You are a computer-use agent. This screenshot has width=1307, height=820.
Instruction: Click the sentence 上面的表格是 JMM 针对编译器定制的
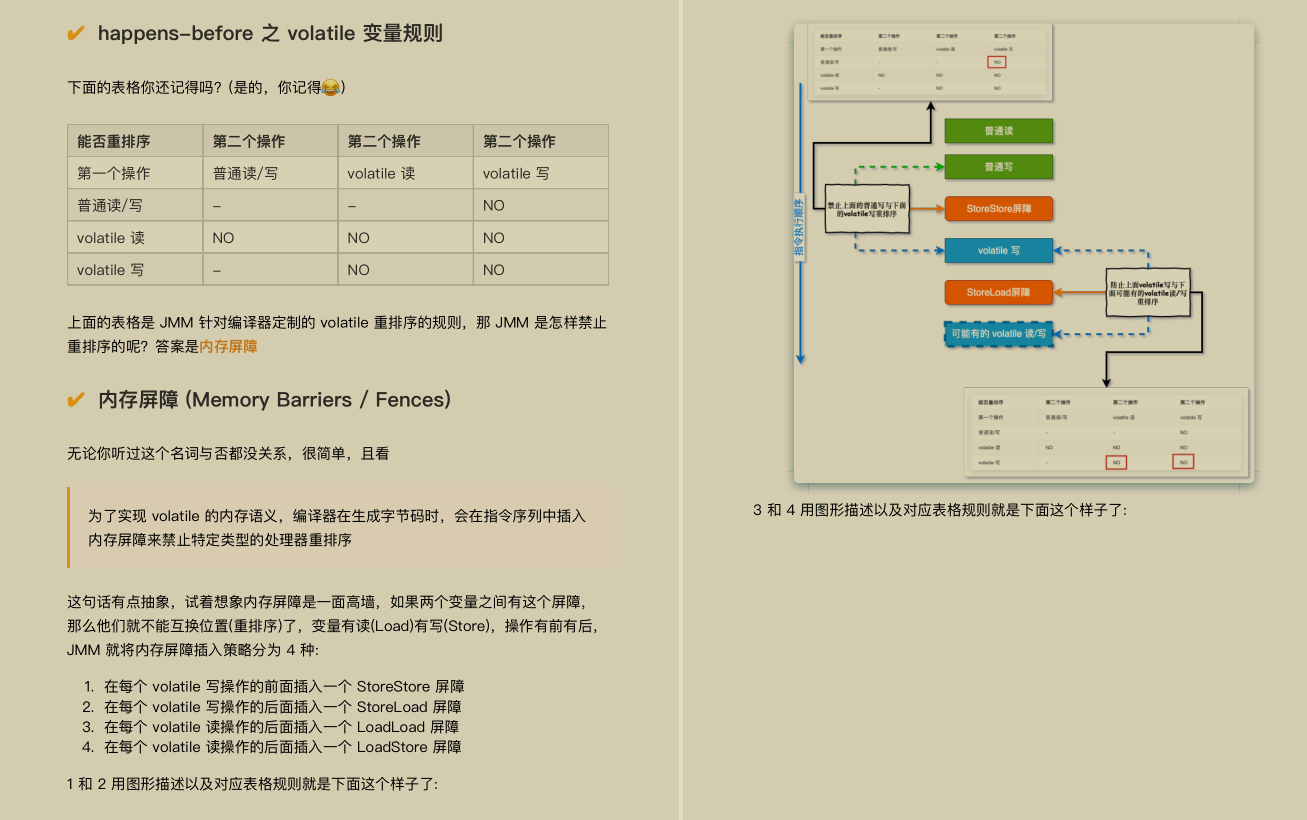pyautogui.click(x=337, y=334)
